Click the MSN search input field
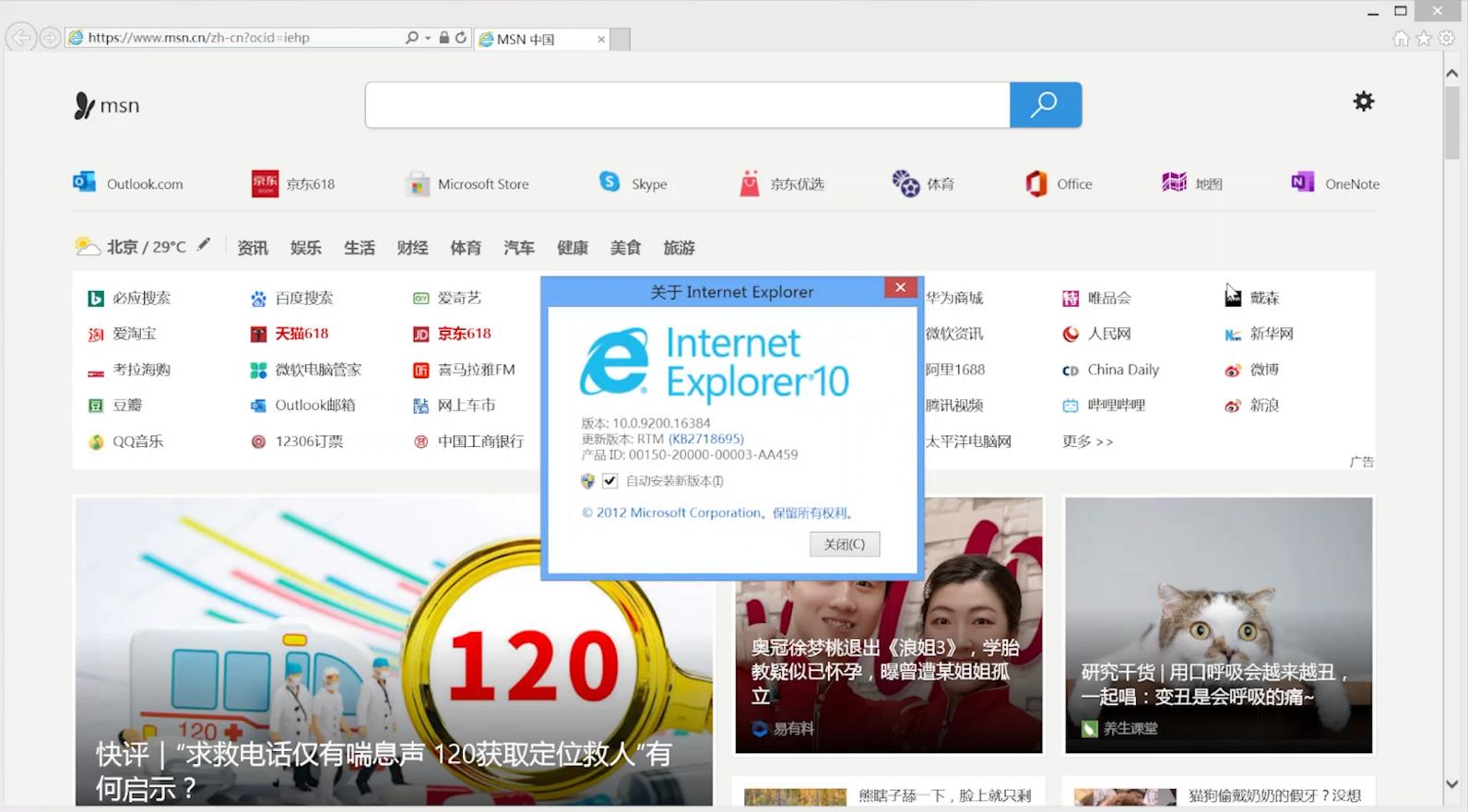 [687, 105]
